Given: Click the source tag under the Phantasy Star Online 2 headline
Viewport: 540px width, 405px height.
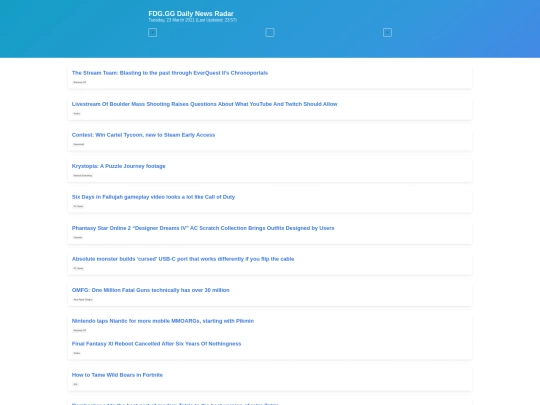Looking at the screenshot, I should click(x=78, y=237).
